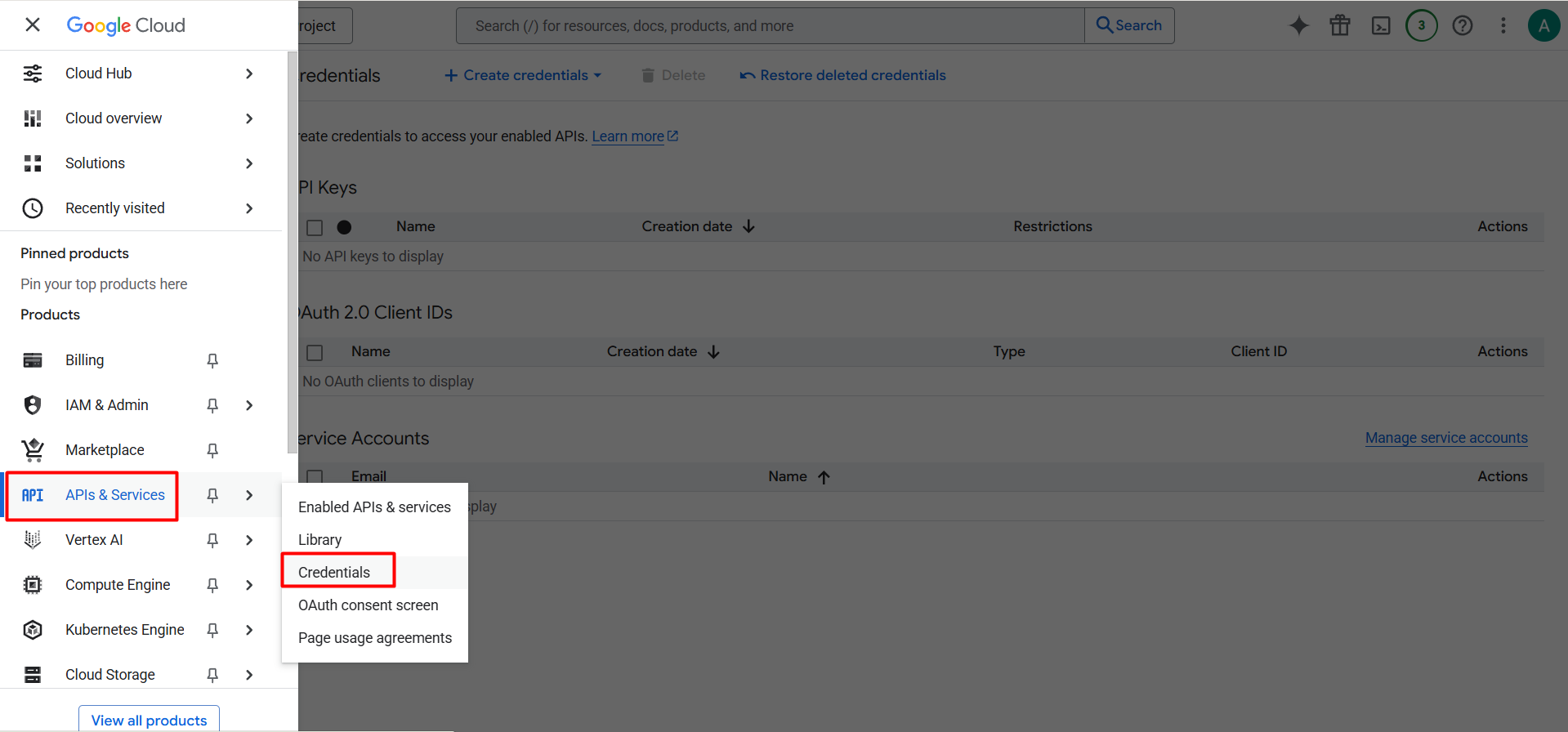Expand Vertex AI submenu chevron
1568x732 pixels.
[249, 540]
